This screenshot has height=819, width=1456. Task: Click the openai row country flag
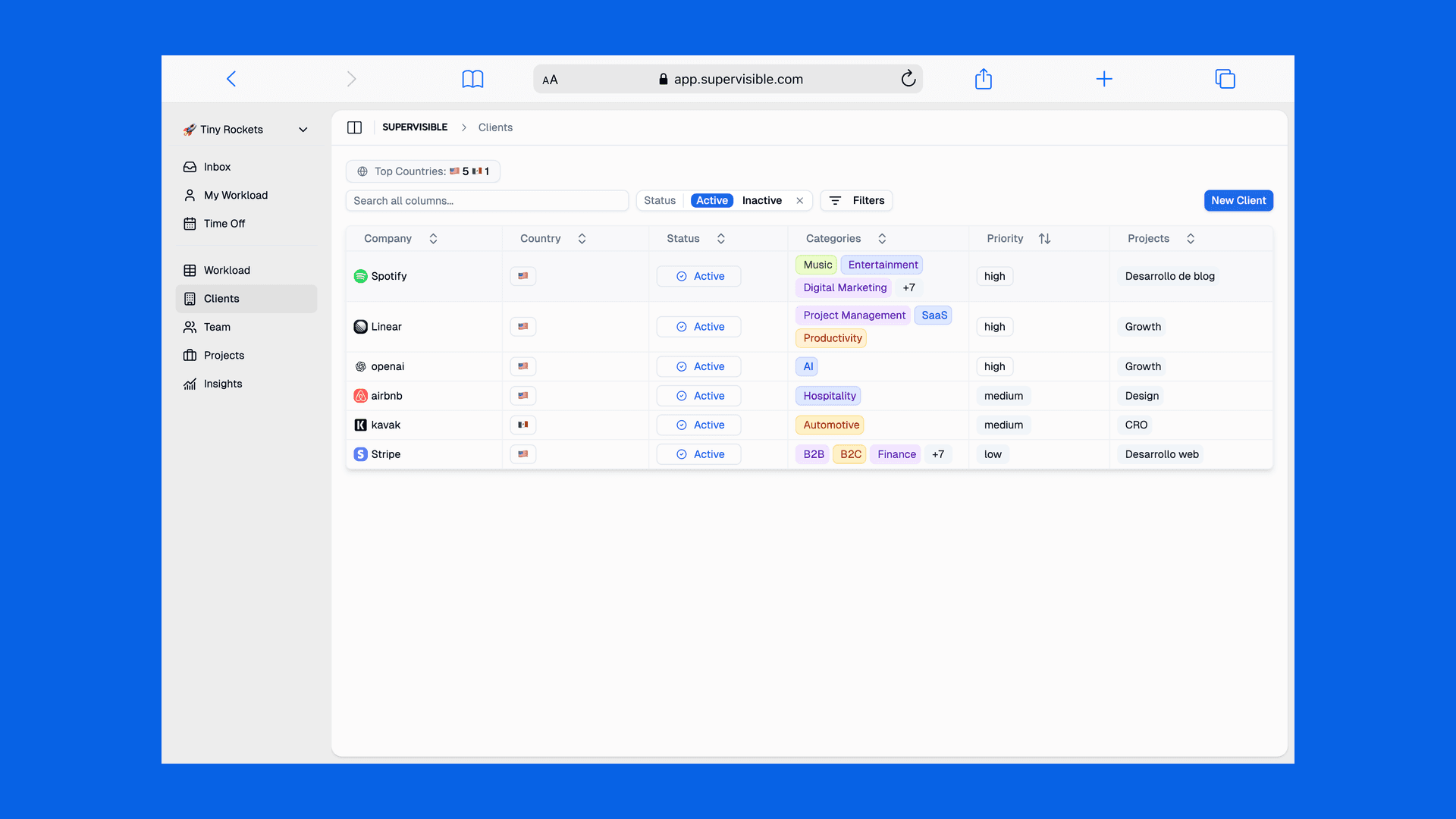523,366
